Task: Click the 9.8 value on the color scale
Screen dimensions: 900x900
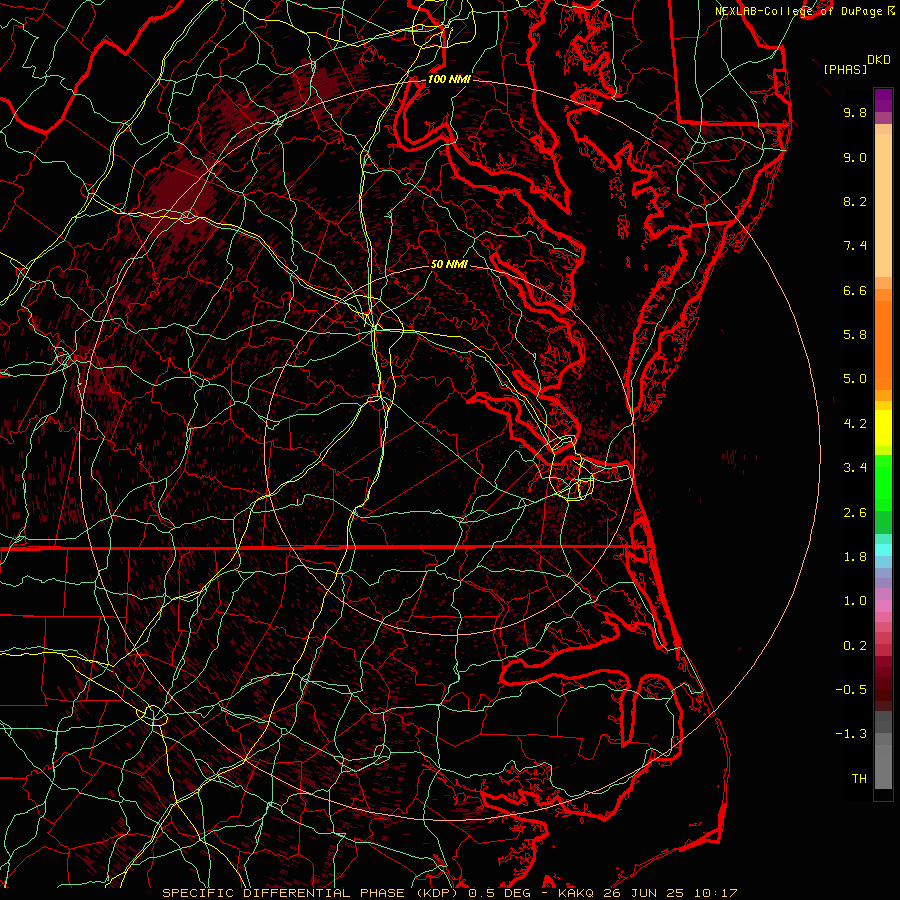Action: [x=855, y=112]
